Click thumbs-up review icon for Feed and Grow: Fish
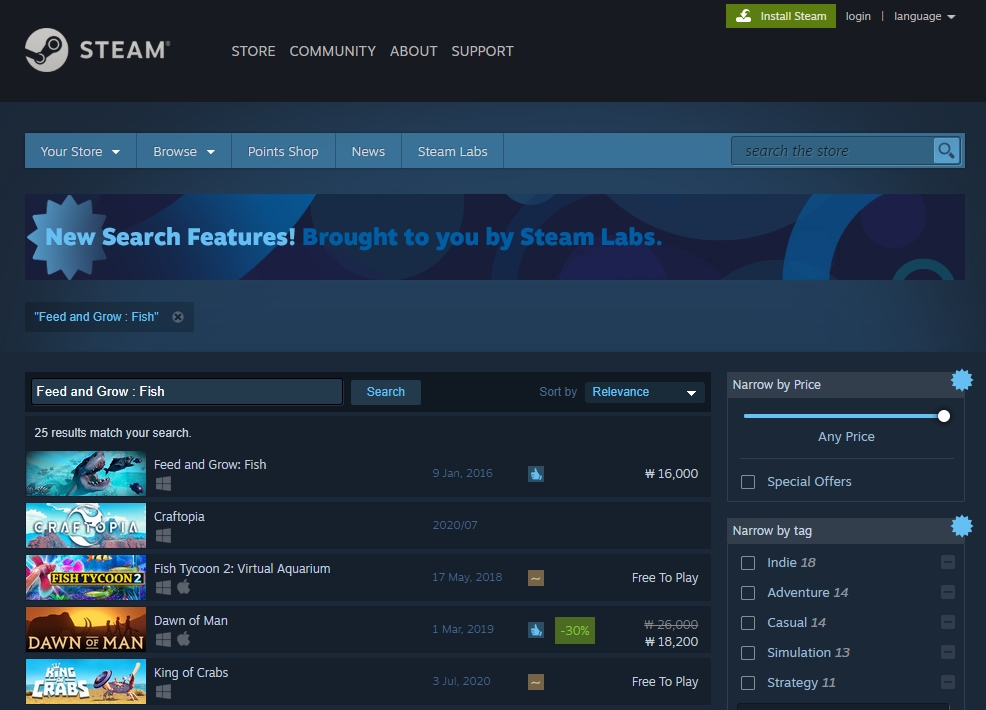This screenshot has height=710, width=986. 536,474
